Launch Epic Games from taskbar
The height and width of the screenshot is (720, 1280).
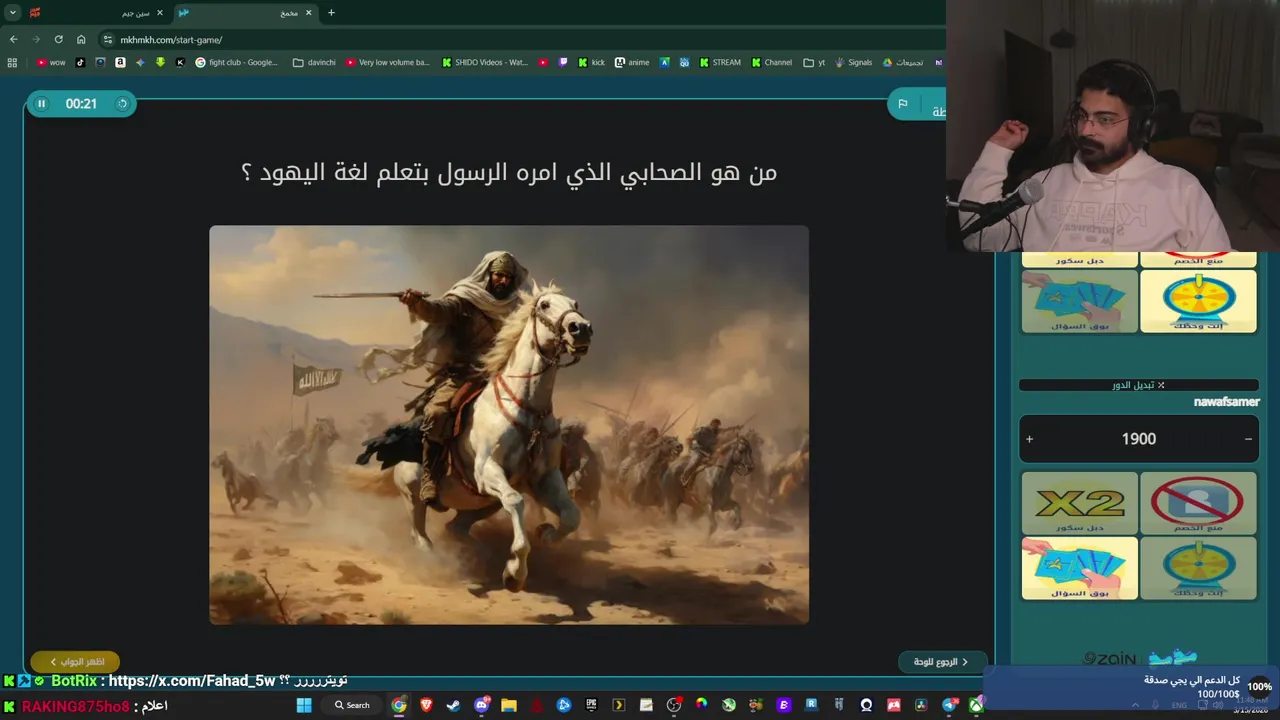(x=591, y=705)
